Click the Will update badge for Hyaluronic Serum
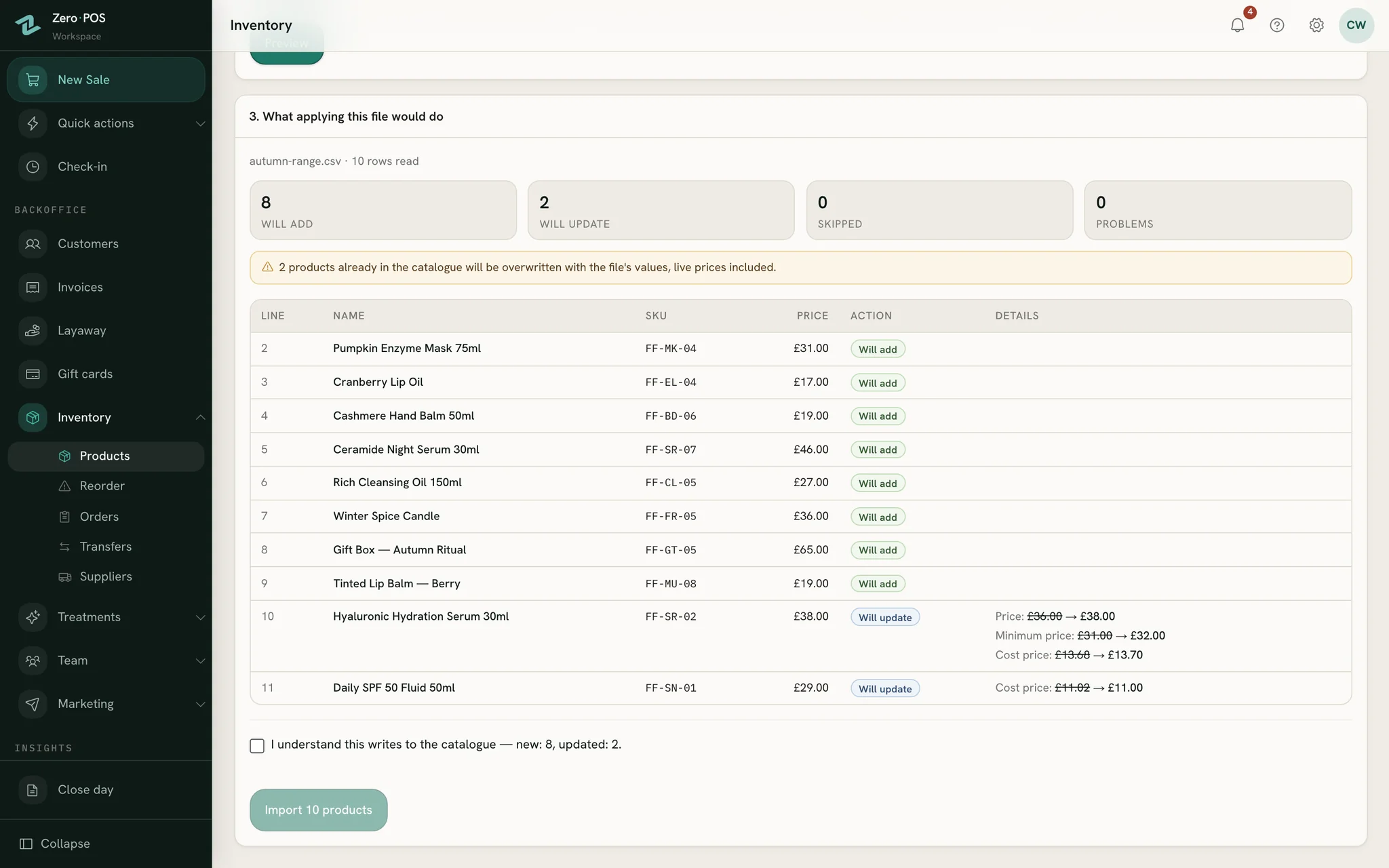1389x868 pixels. pyautogui.click(x=885, y=617)
